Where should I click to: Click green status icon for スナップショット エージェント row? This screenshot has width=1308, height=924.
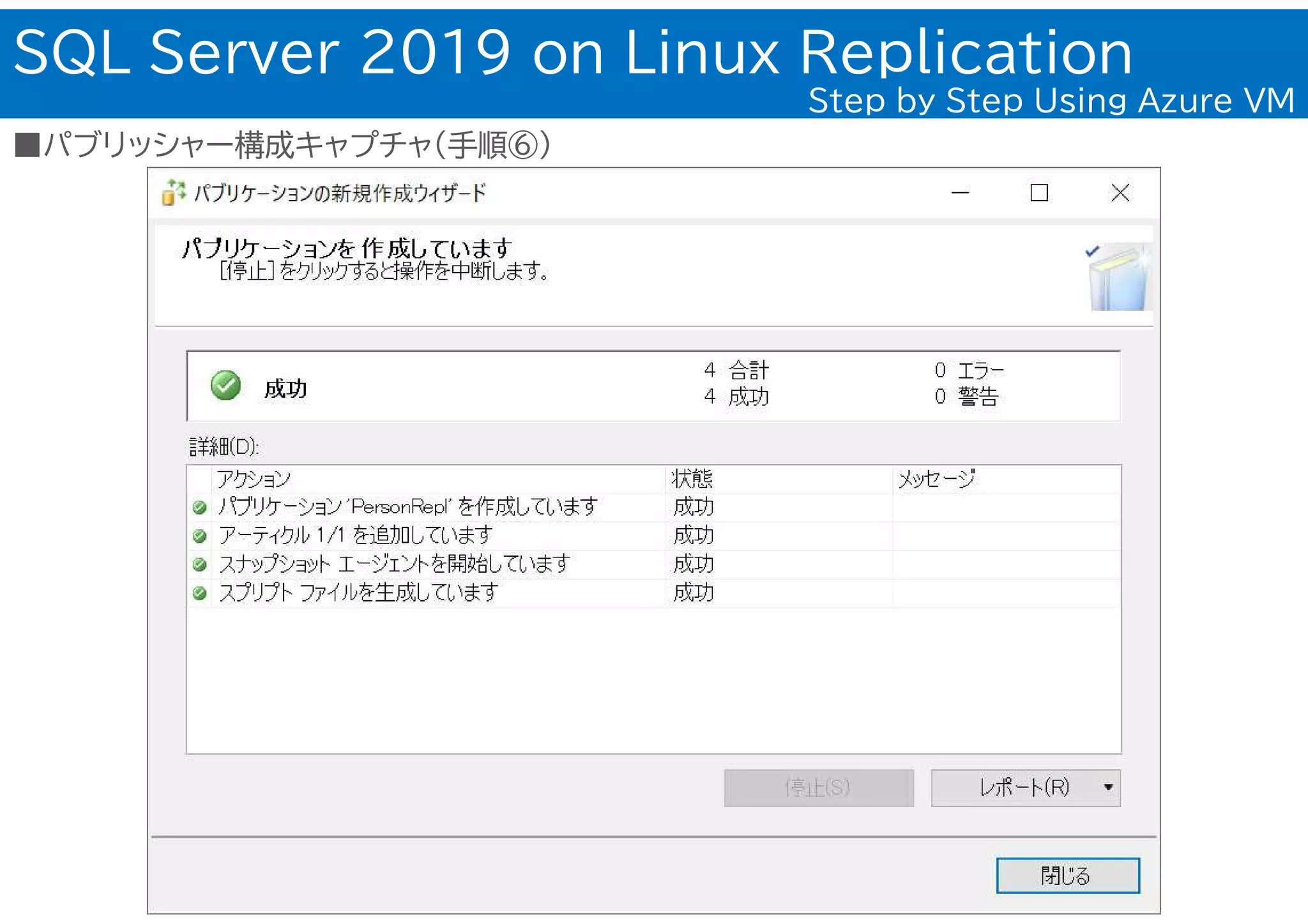pyautogui.click(x=199, y=564)
